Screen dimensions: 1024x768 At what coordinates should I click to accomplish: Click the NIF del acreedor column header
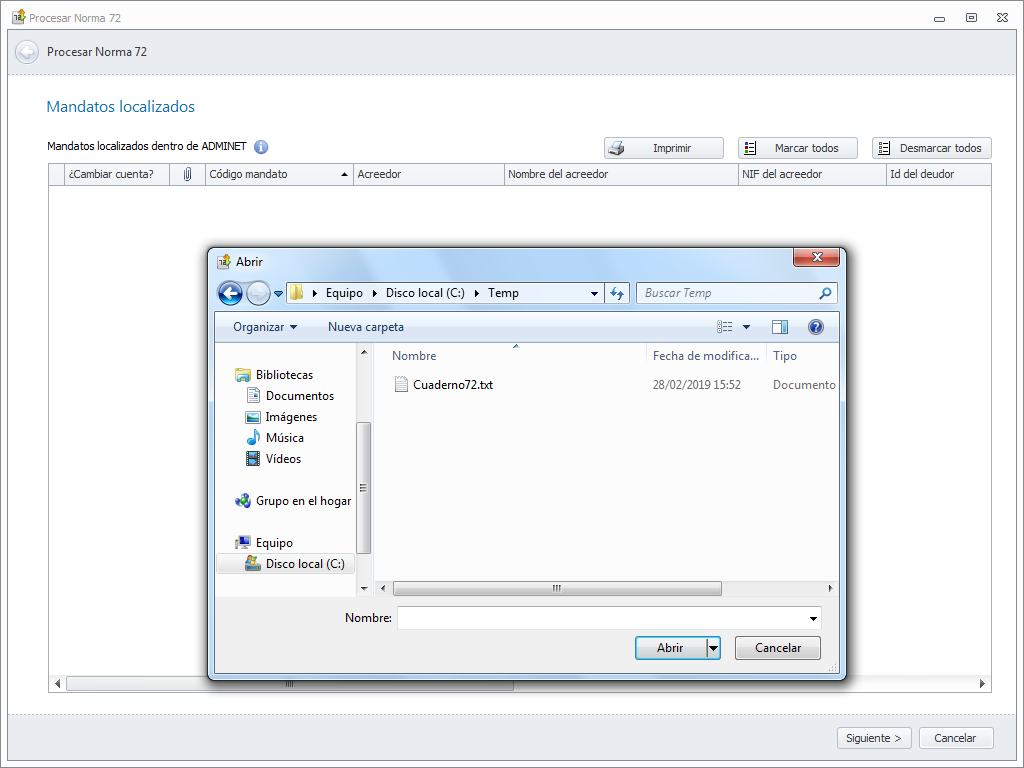coord(812,174)
